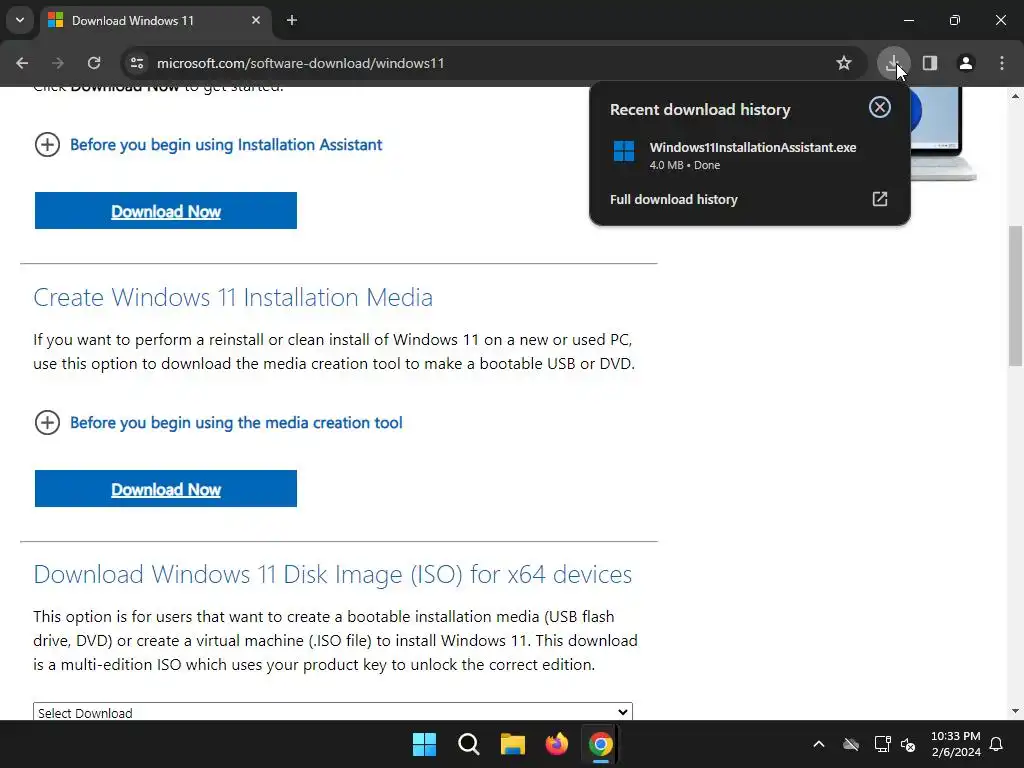
Task: Click the plus icon beside Installation Assistant
Action: pyautogui.click(x=47, y=144)
